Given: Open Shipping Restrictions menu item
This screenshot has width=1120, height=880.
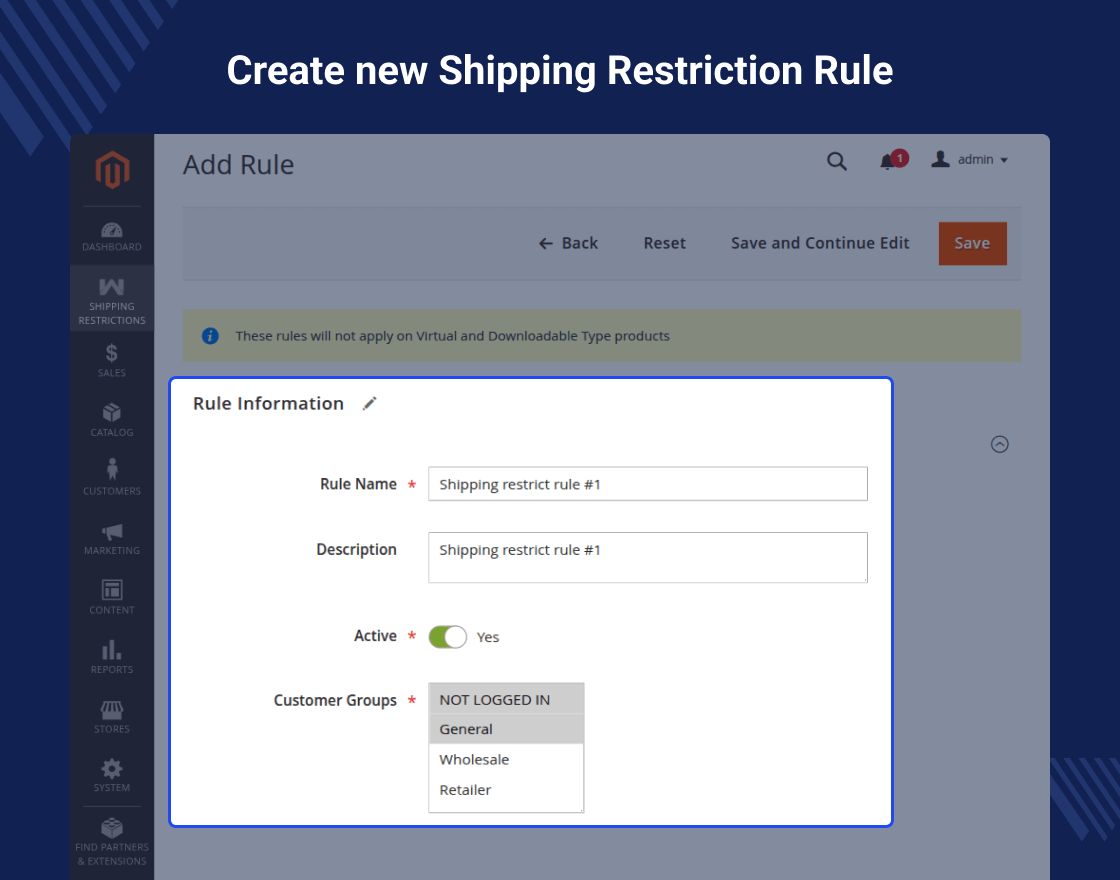Looking at the screenshot, I should click(112, 300).
